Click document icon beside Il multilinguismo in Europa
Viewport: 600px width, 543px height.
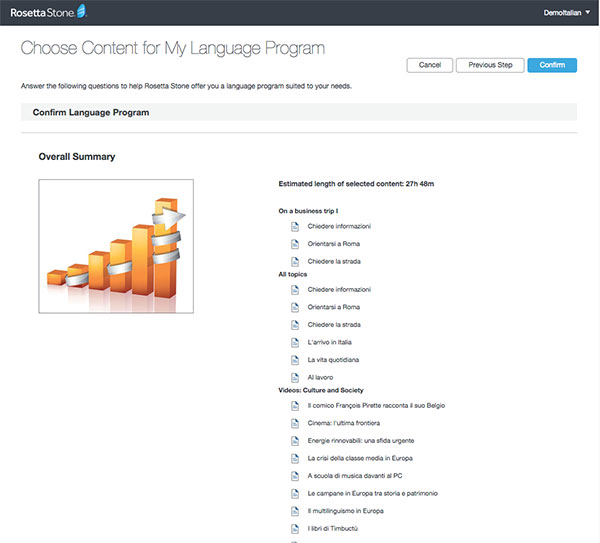(295, 510)
